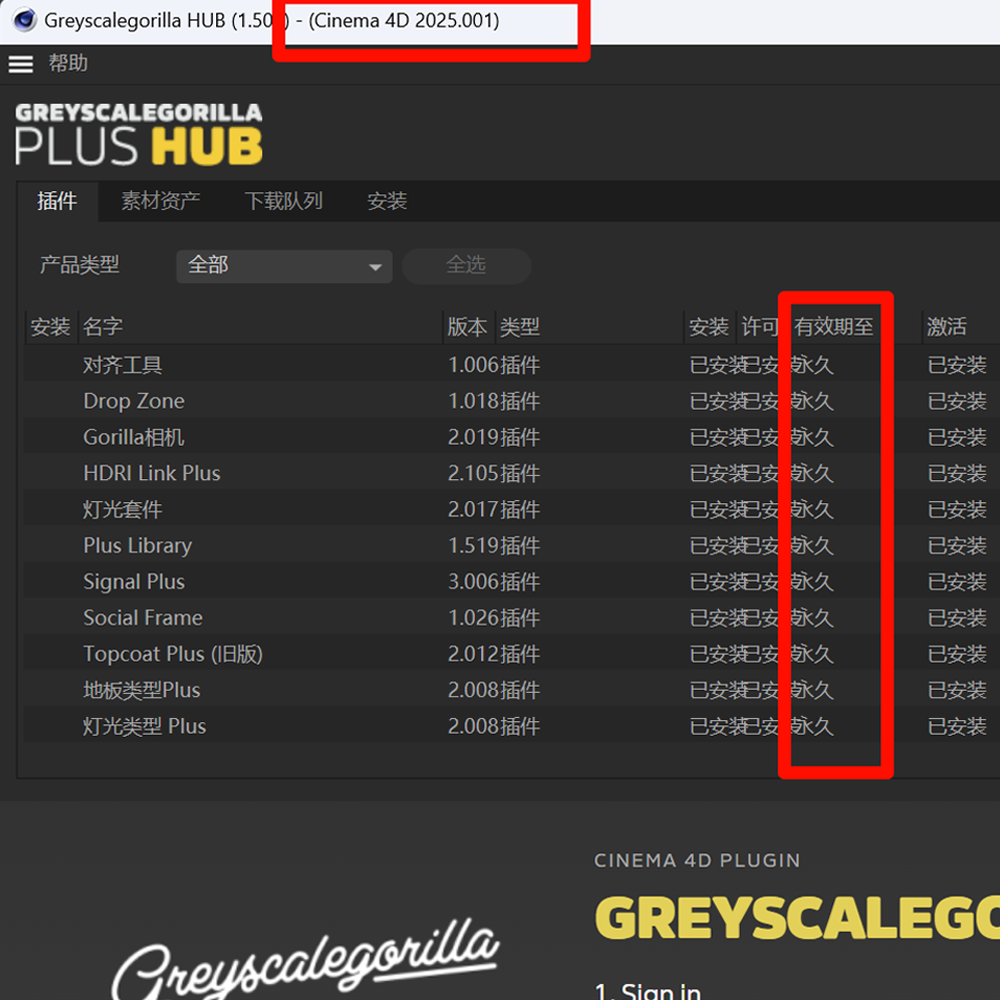Click the 全选 button
Screen dimensions: 1000x1000
466,265
